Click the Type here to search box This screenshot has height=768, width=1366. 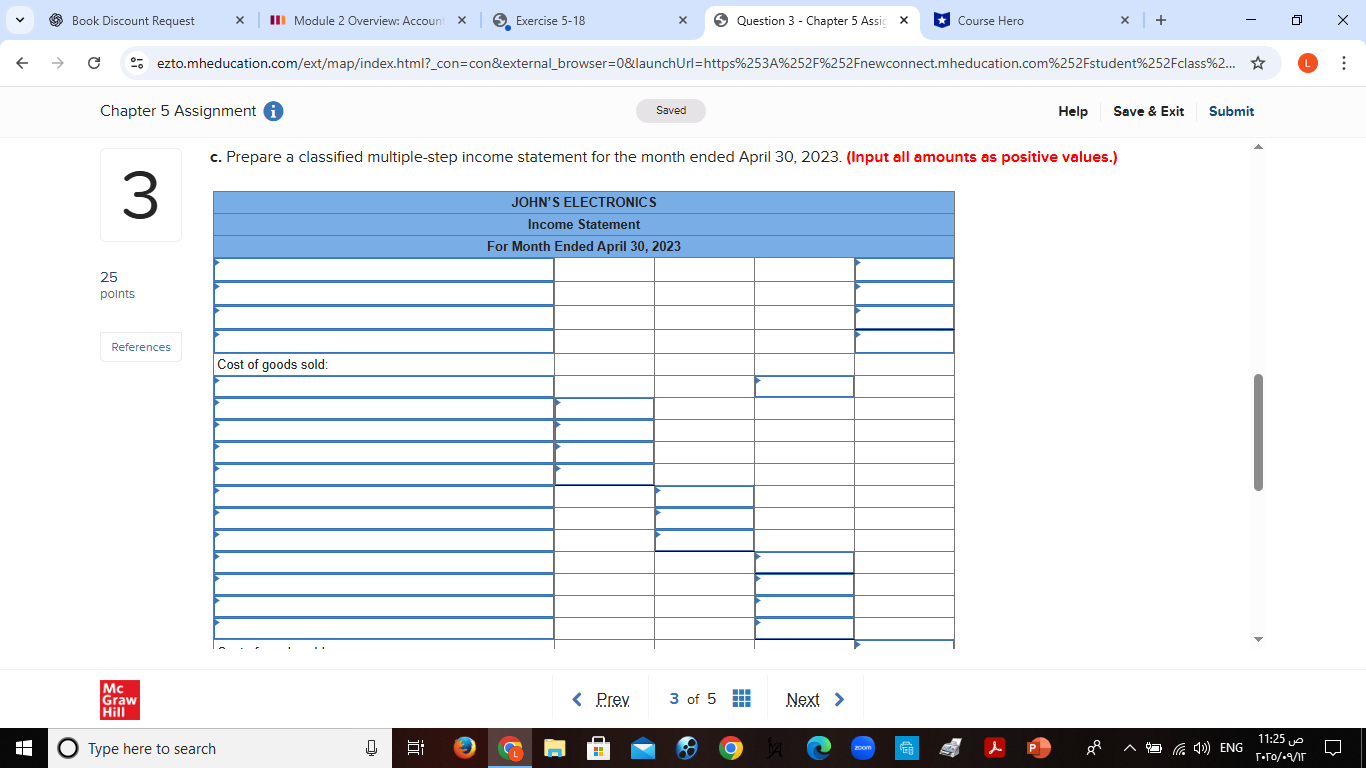pos(218,748)
